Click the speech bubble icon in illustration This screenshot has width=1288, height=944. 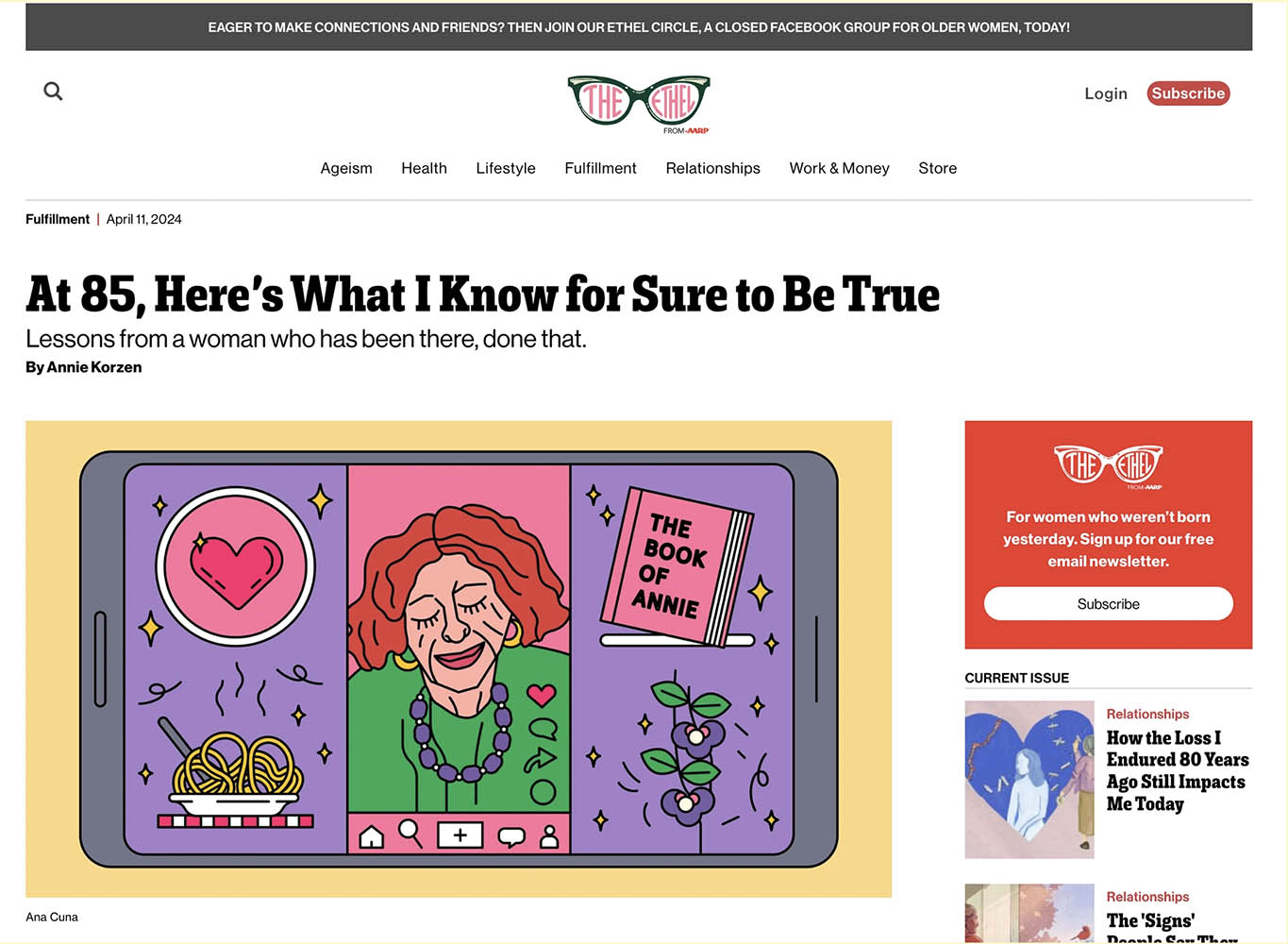click(511, 836)
